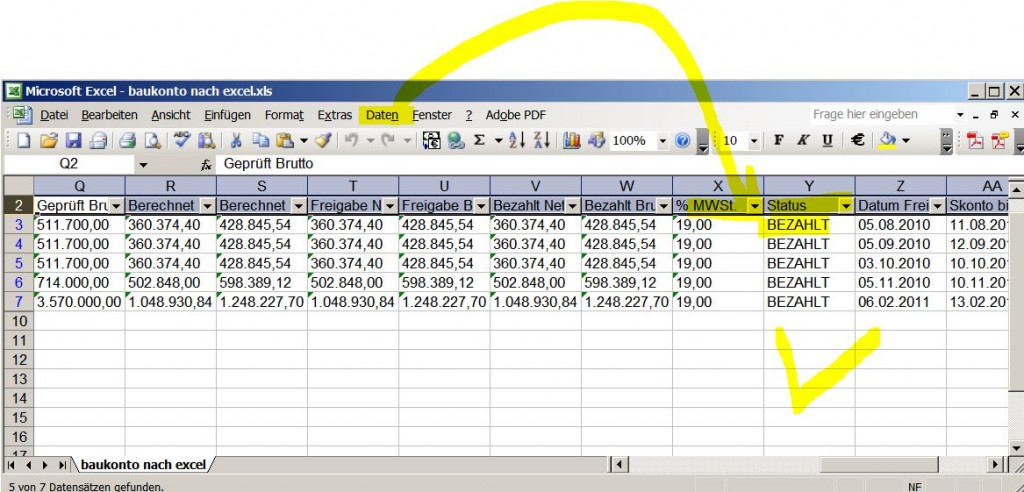
Task: Open the Status column filter dropdown
Action: pos(846,205)
